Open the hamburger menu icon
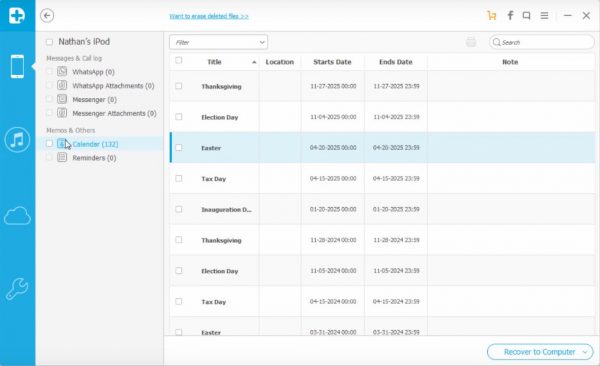 (x=544, y=16)
